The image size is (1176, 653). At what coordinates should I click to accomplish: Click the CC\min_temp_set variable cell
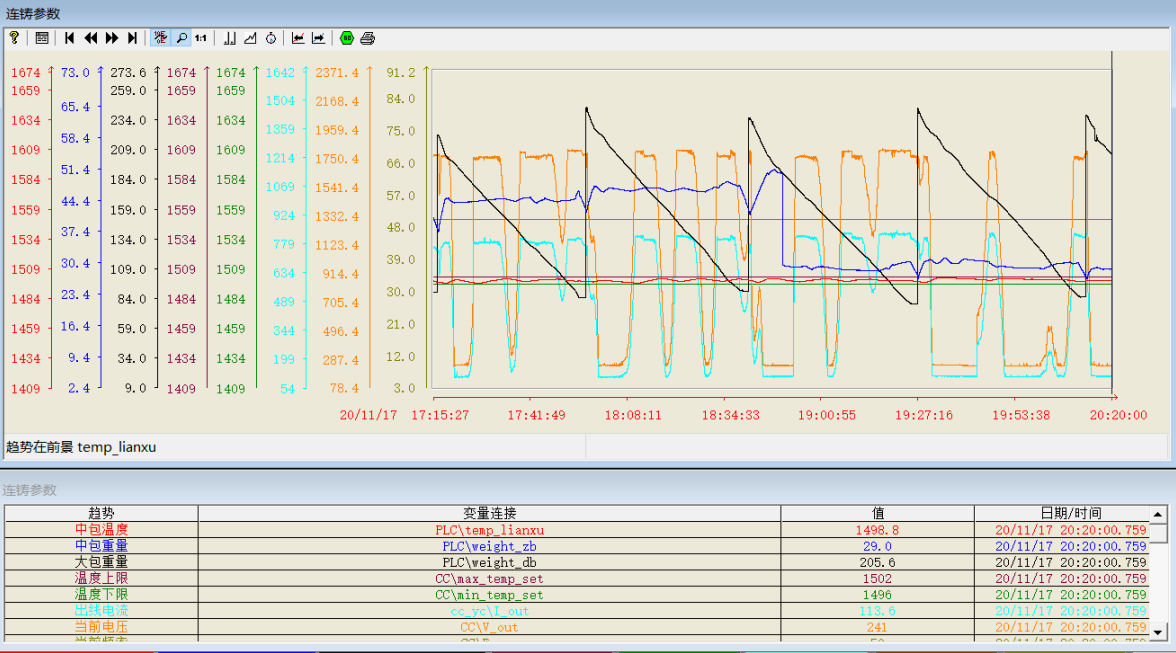[x=489, y=595]
